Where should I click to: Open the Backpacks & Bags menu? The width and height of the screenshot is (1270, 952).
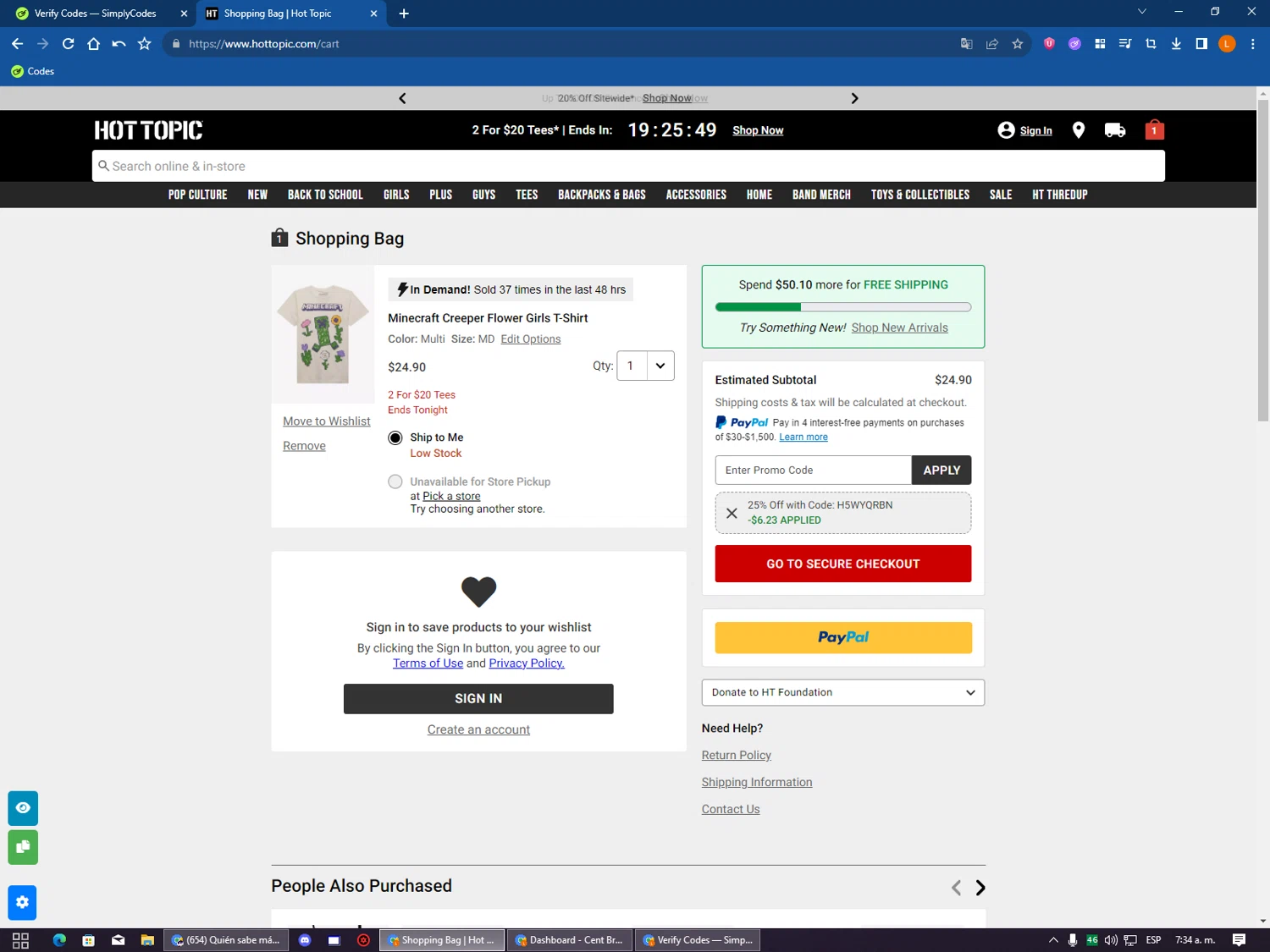click(602, 195)
